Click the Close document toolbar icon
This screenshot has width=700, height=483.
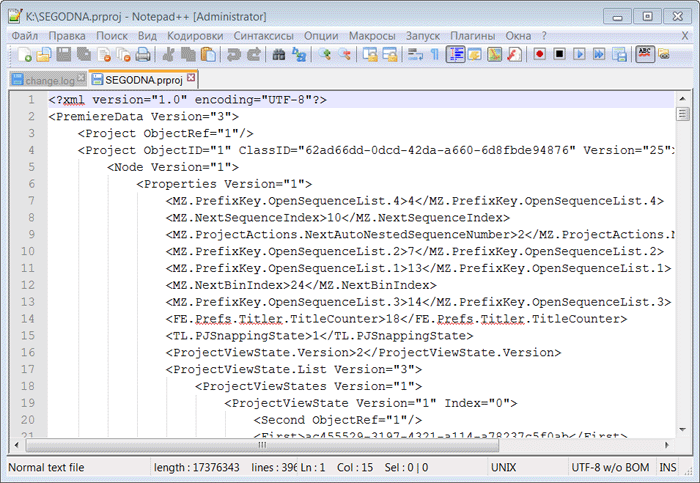(x=104, y=54)
